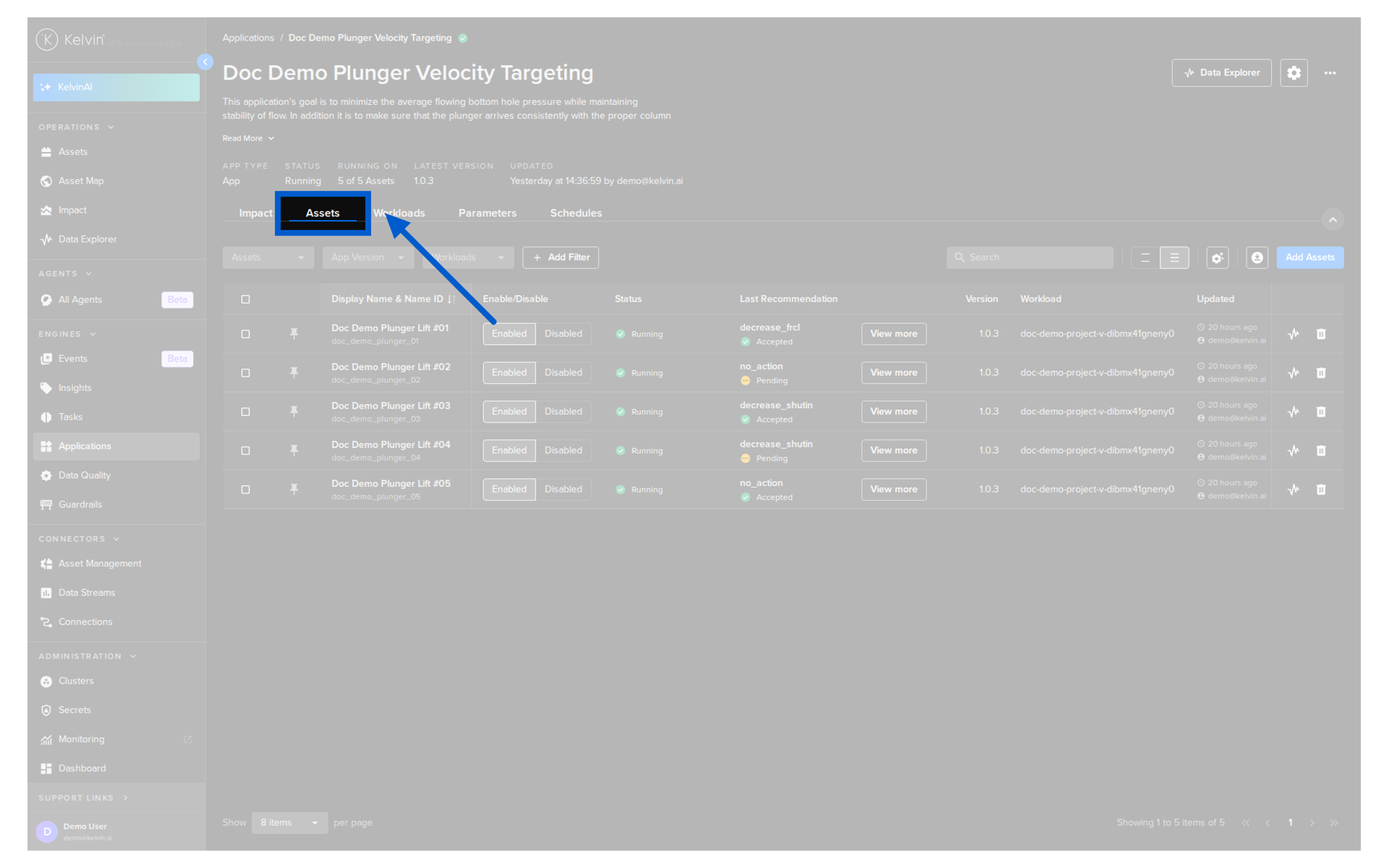Screen dimensions: 1389x868
Task: Open data explorer for Plunger Lift #02
Action: pos(1294,373)
